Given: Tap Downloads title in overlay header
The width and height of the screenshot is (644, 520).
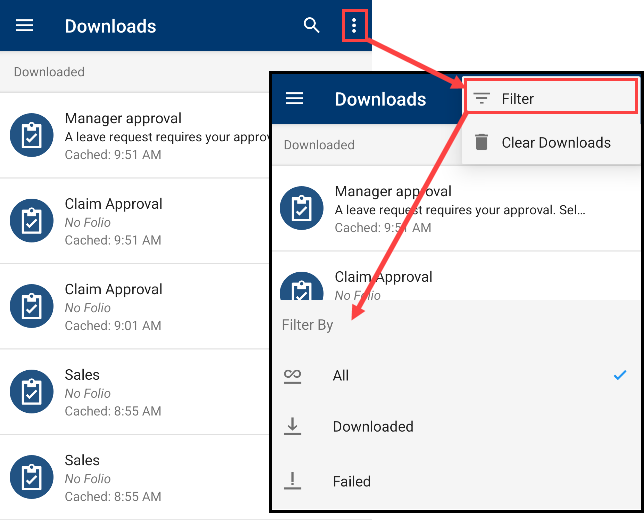Looking at the screenshot, I should 380,99.
